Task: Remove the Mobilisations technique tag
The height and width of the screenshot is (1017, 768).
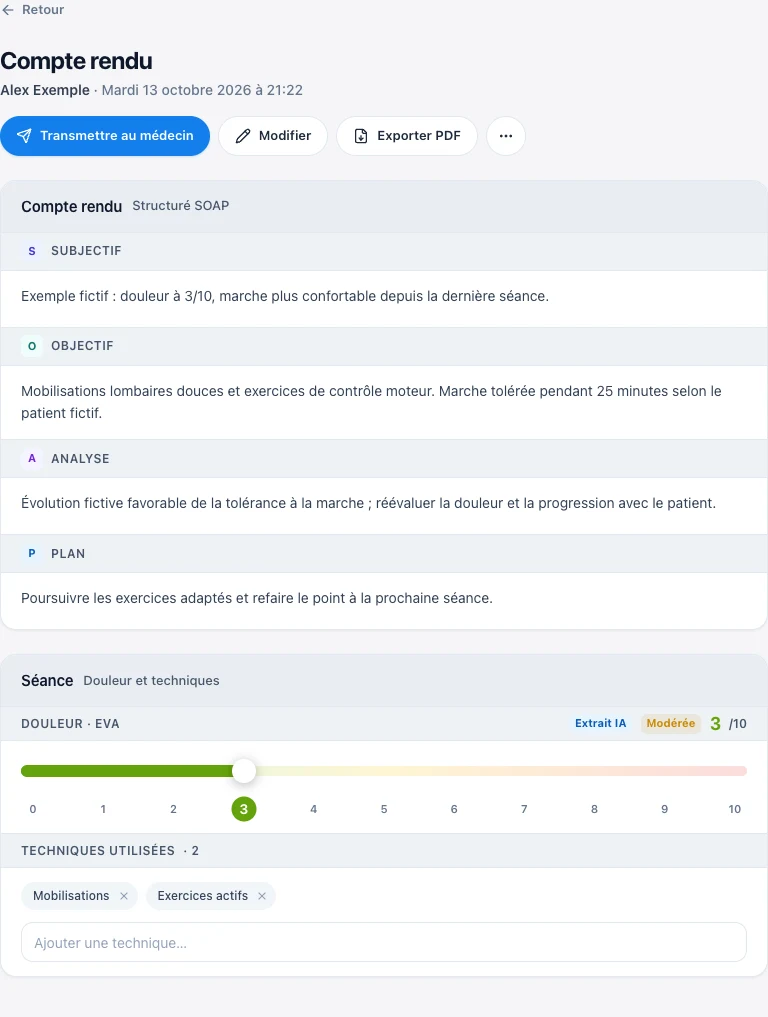Action: tap(124, 896)
